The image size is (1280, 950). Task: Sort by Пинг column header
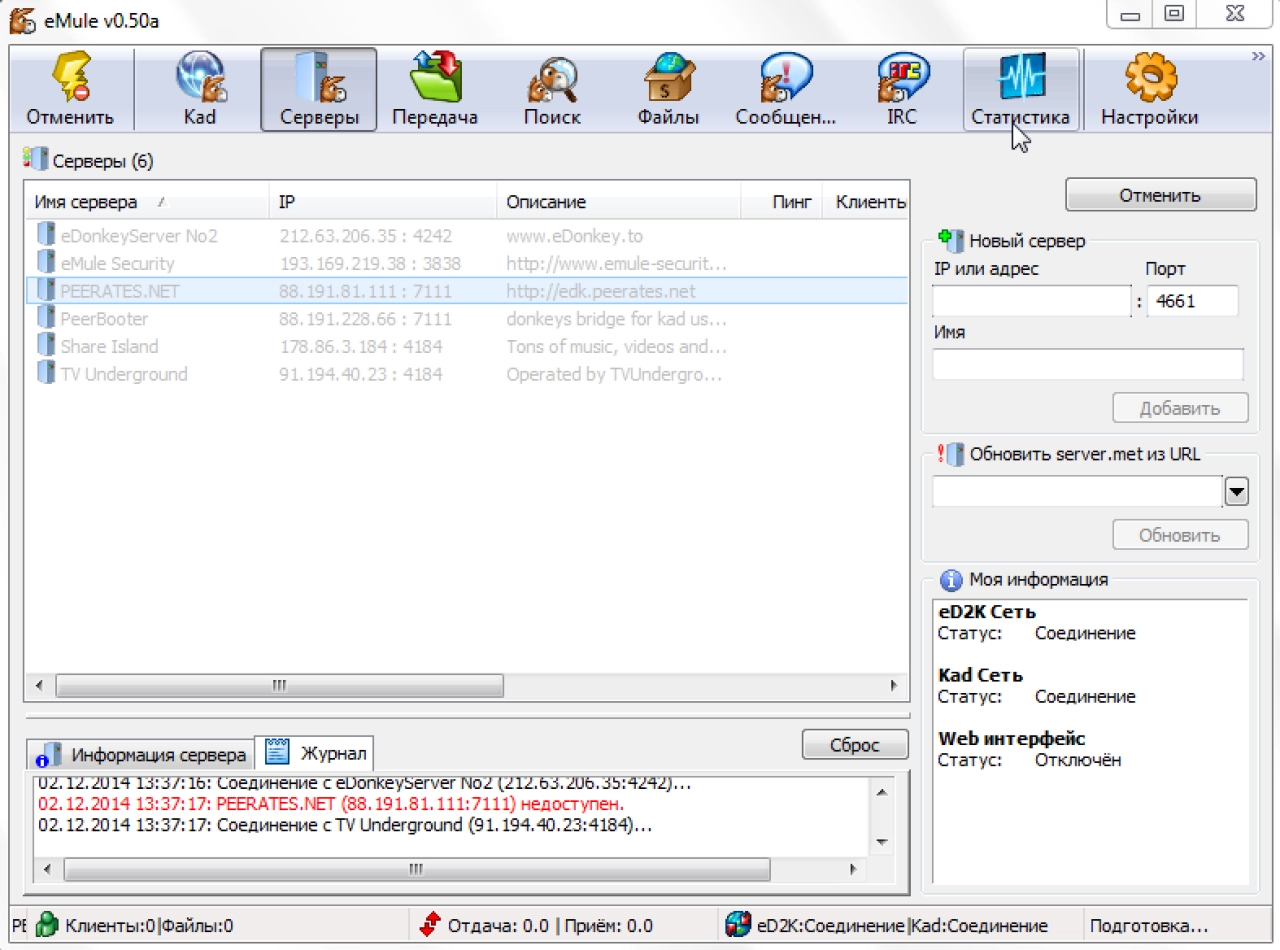pyautogui.click(x=781, y=202)
